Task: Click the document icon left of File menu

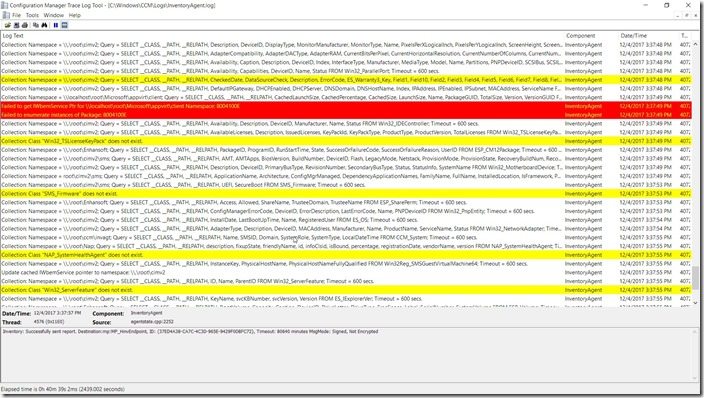Action: (x=6, y=15)
